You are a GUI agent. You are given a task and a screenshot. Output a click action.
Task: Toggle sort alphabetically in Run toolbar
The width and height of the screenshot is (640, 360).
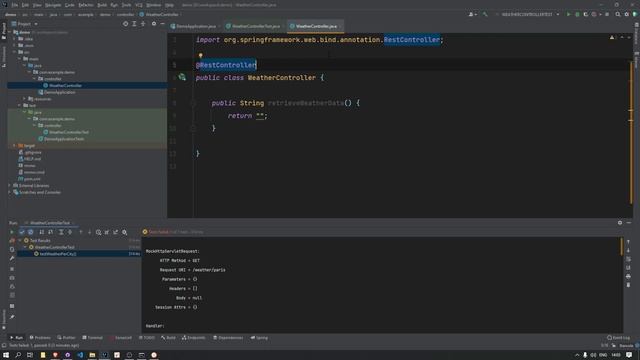(41, 232)
